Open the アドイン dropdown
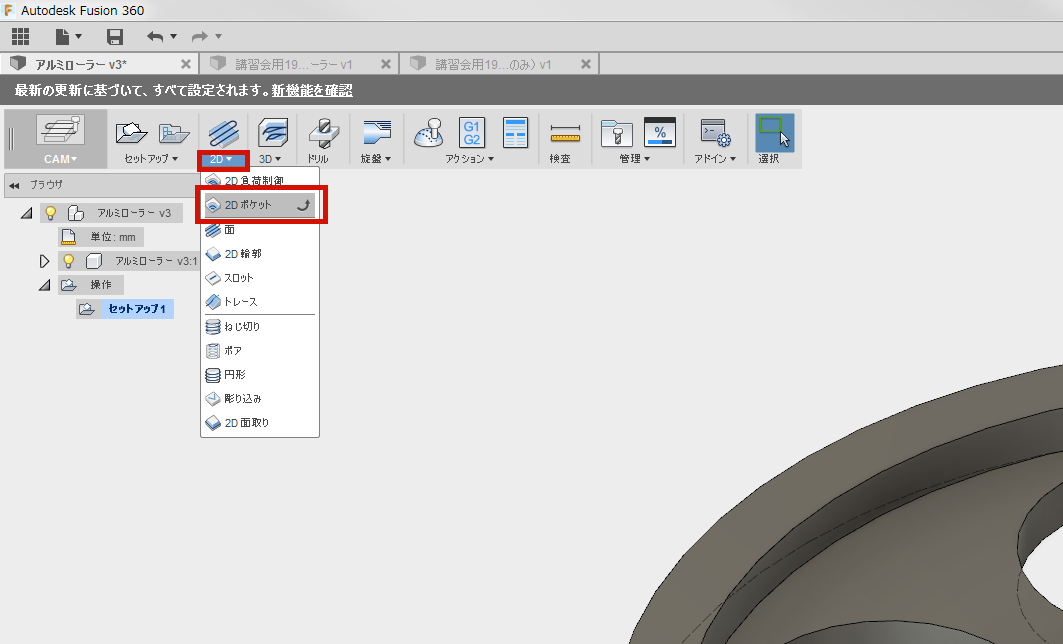1063x644 pixels. pyautogui.click(x=715, y=159)
